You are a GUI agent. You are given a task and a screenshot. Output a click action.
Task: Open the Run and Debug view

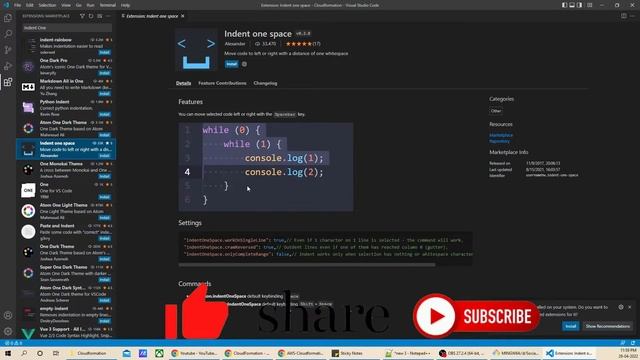tap(8, 66)
